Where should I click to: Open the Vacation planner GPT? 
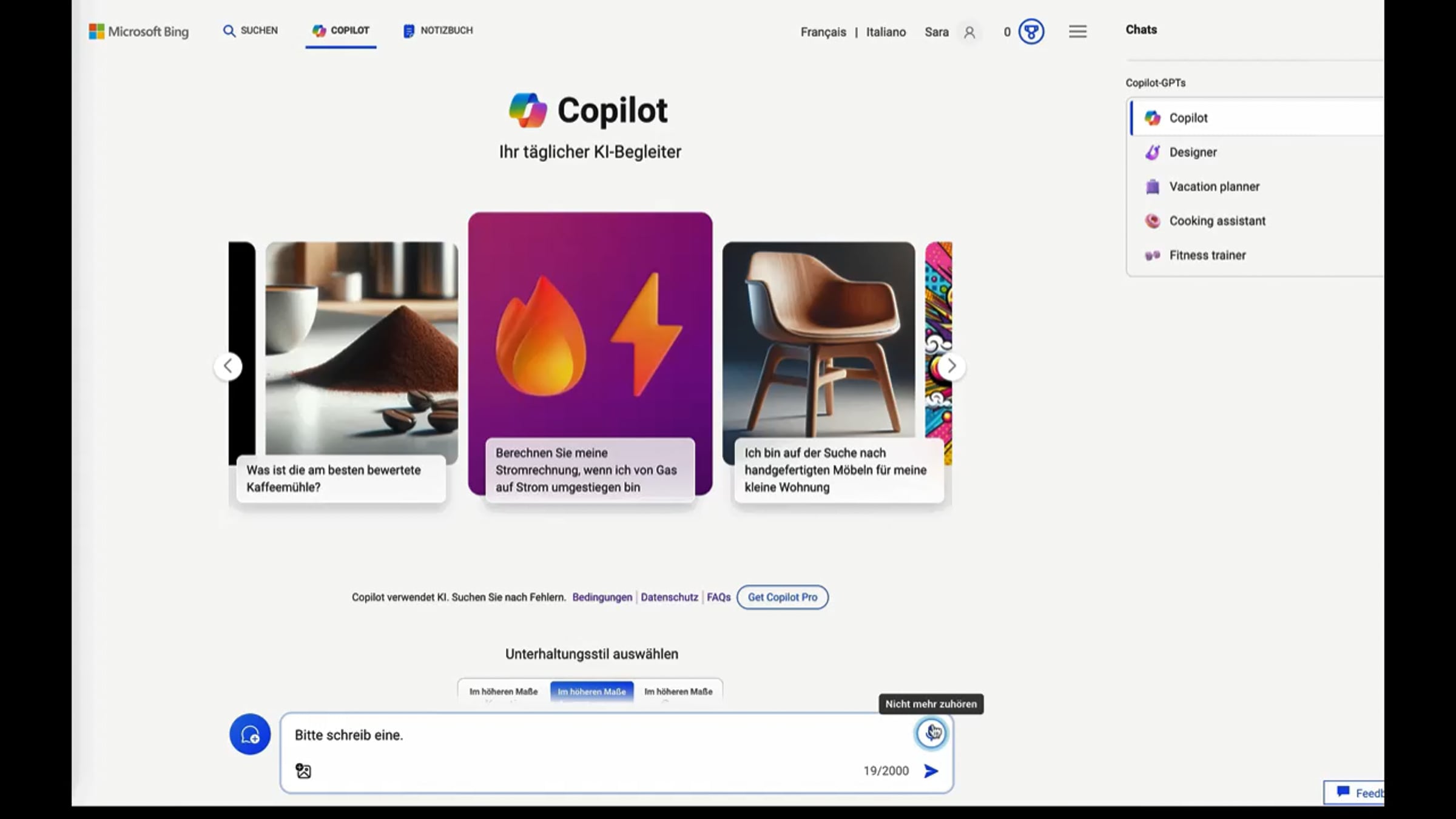(x=1257, y=187)
